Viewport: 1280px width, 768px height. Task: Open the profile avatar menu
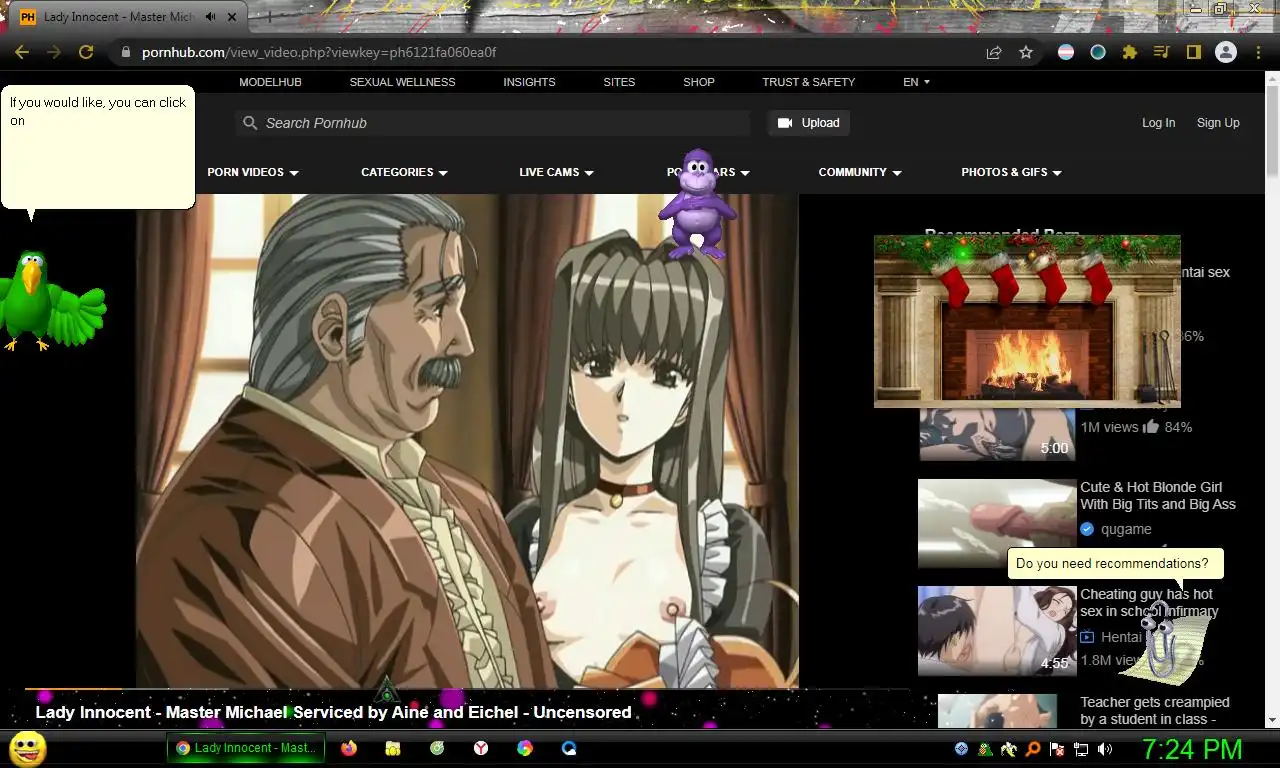tap(1226, 52)
